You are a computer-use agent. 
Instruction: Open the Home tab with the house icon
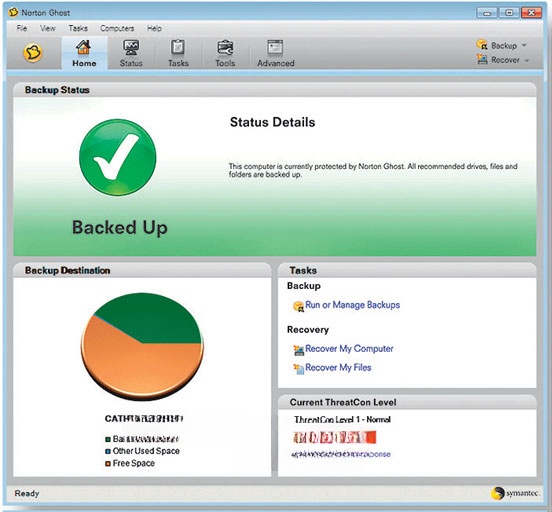pyautogui.click(x=83, y=48)
